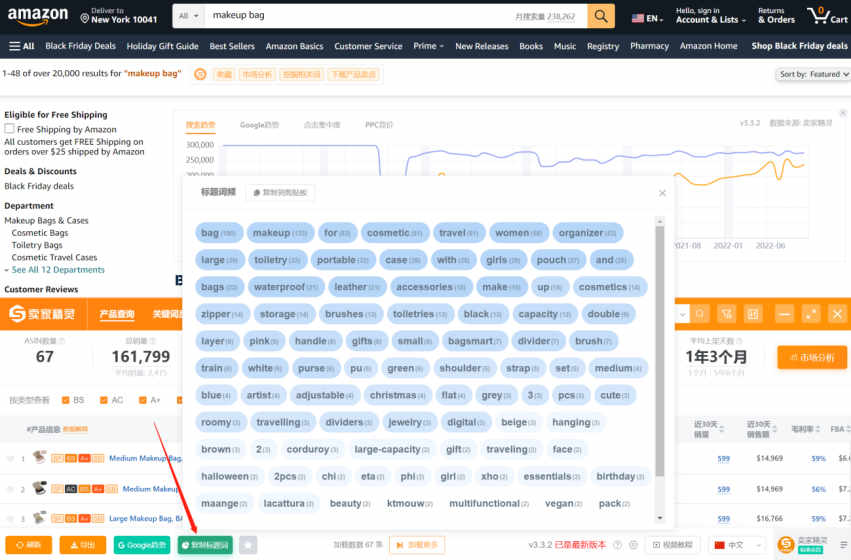
Task: Click the copy-to-clipboard button in popup header
Action: (280, 192)
